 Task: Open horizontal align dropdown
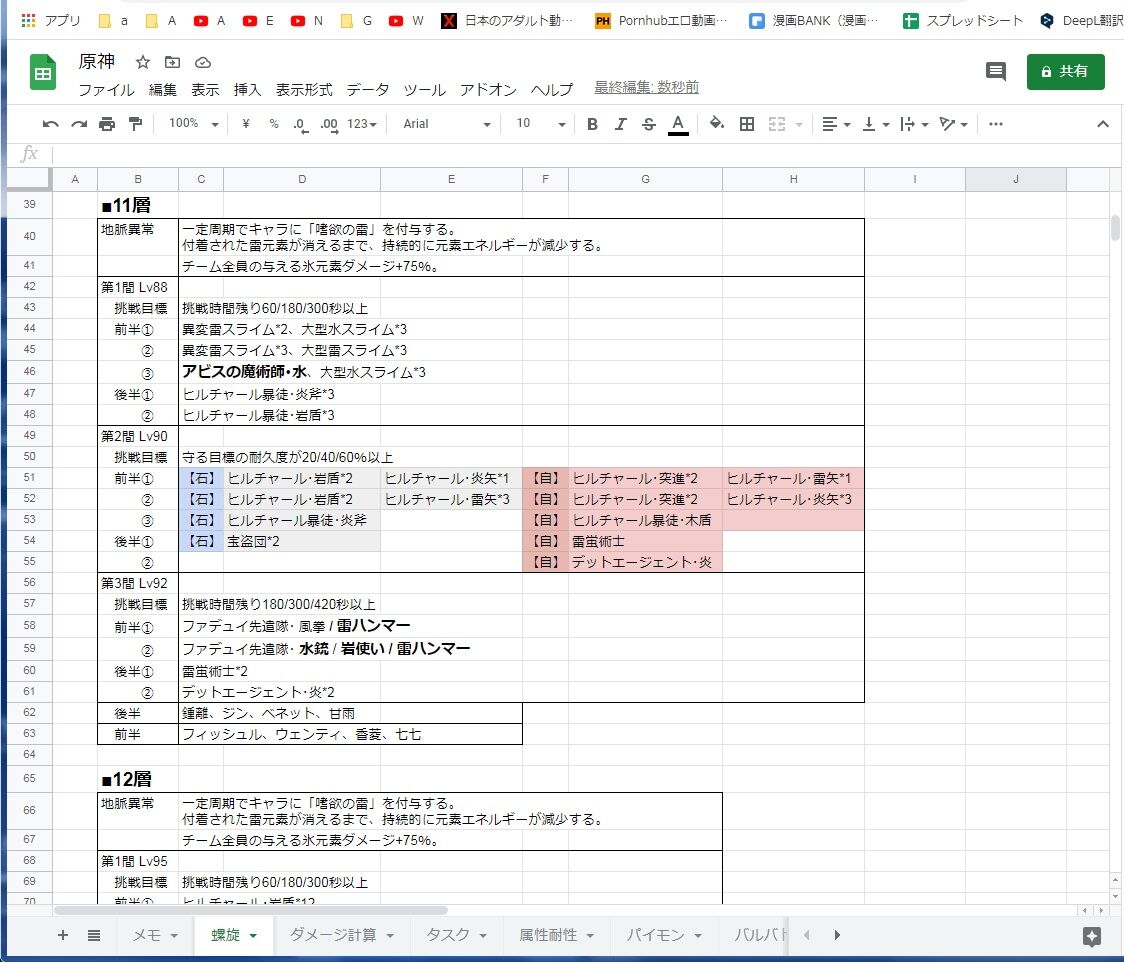point(836,124)
